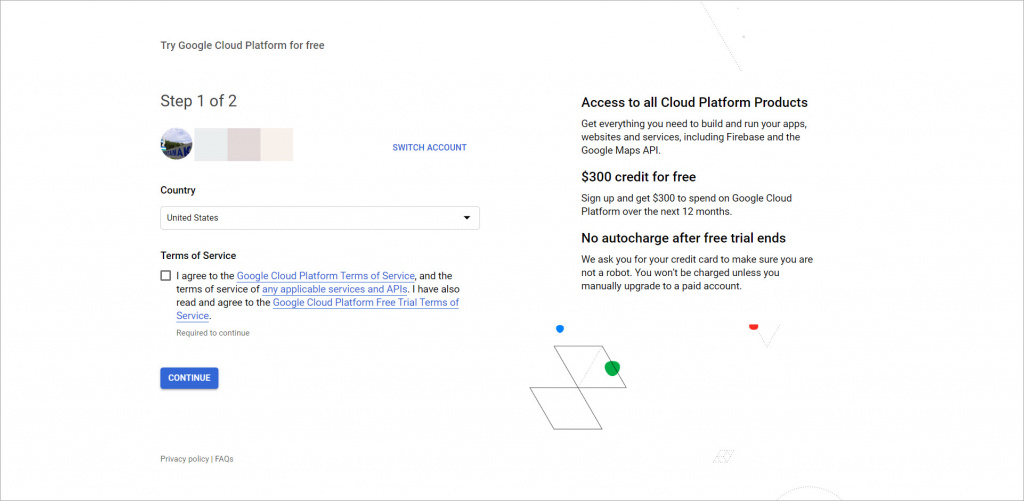Open the Free Trial Terms of Service link
The height and width of the screenshot is (501, 1024).
coord(365,302)
